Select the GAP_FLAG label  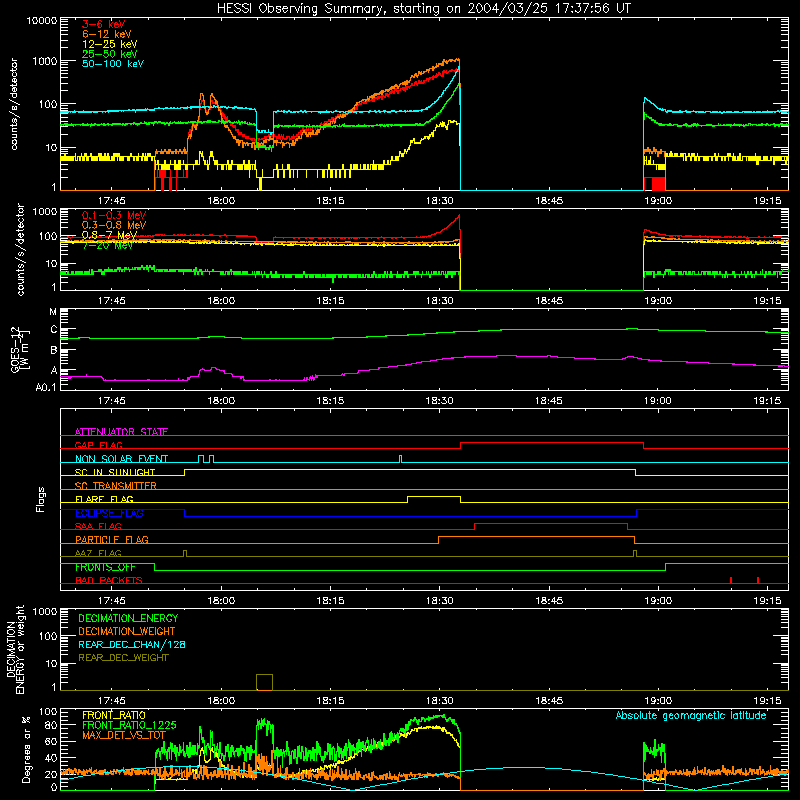(x=98, y=445)
